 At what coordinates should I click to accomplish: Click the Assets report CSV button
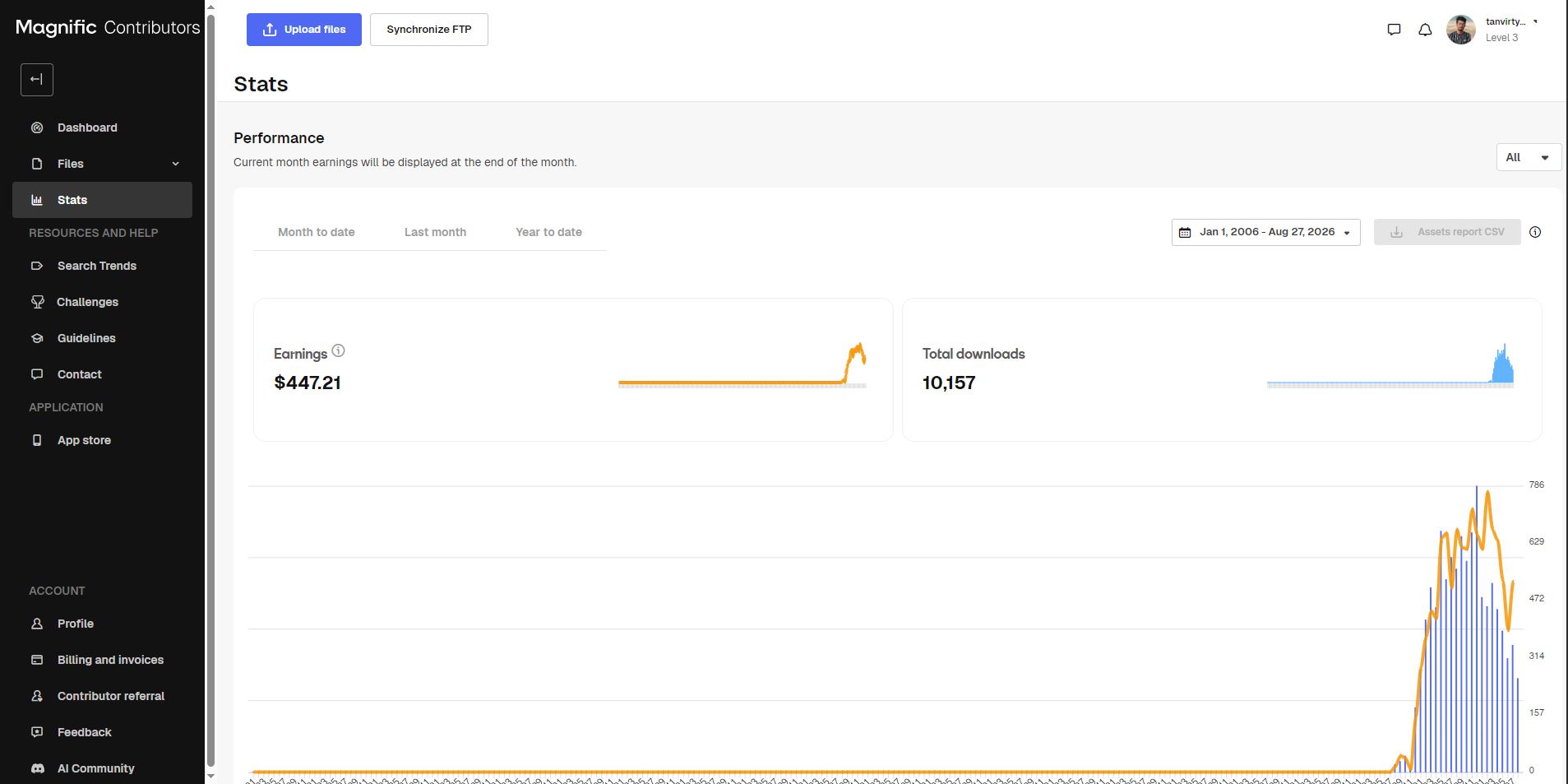tap(1447, 232)
